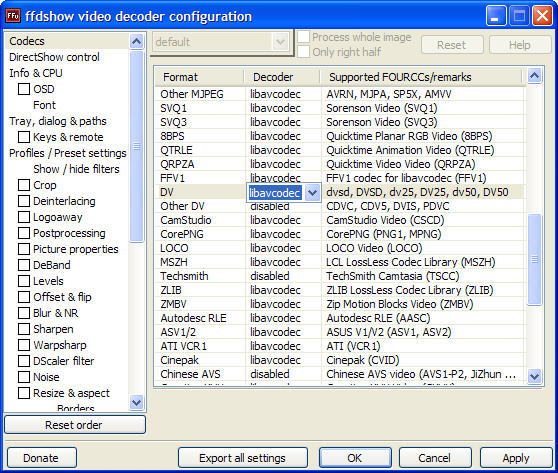This screenshot has height=473, width=558.
Task: Open the Font settings page
Action: coord(44,105)
